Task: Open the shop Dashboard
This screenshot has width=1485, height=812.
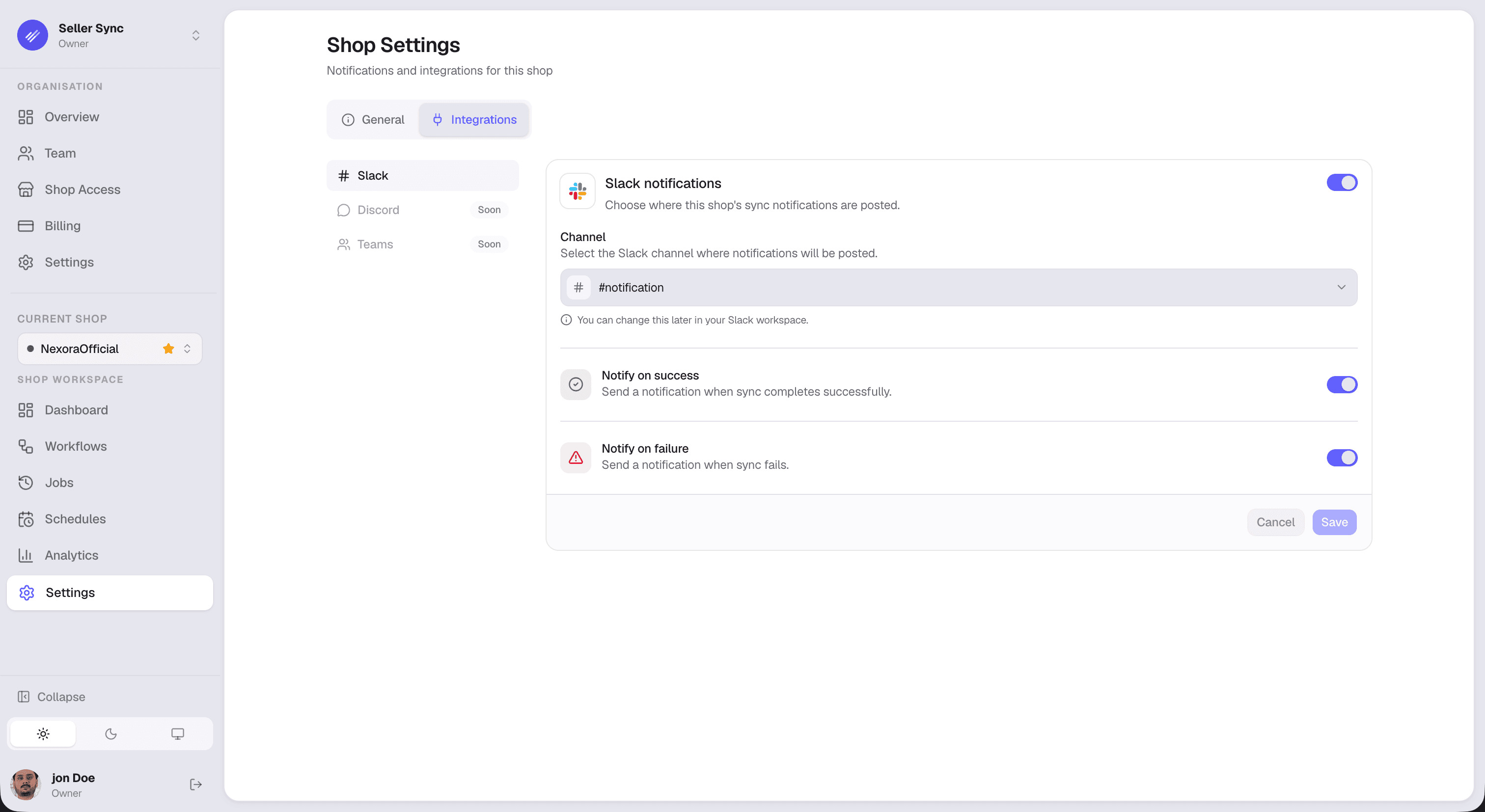Action: click(x=110, y=410)
